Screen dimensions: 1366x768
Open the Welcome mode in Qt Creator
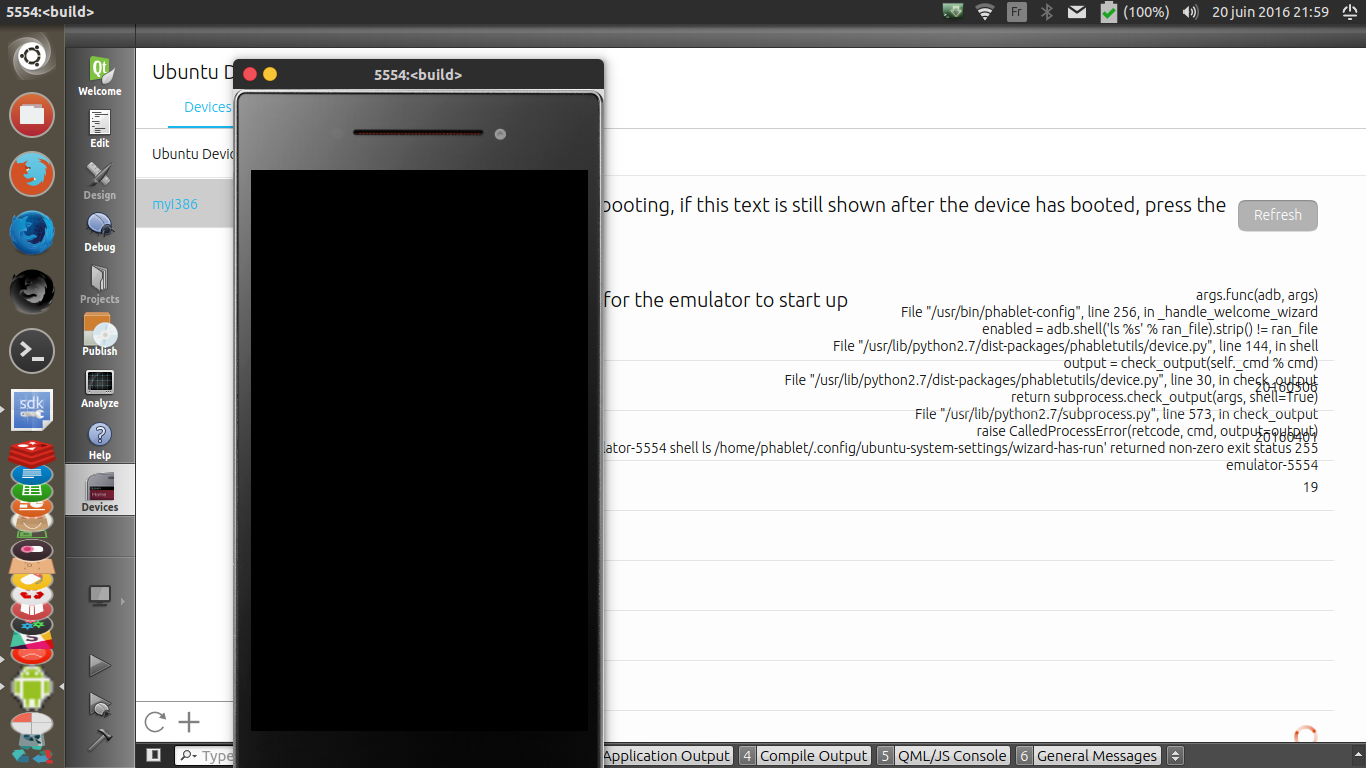coord(100,77)
